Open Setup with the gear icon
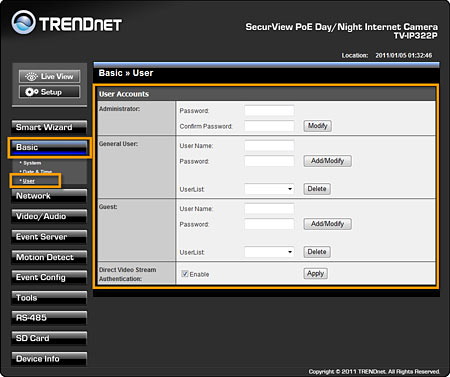The image size is (450, 377). pos(49,92)
